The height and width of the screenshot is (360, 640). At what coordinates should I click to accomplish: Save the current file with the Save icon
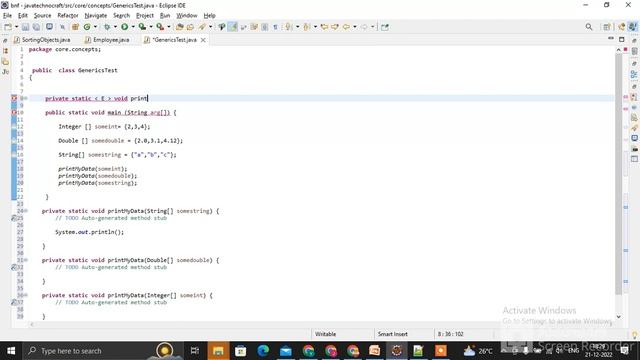point(25,27)
